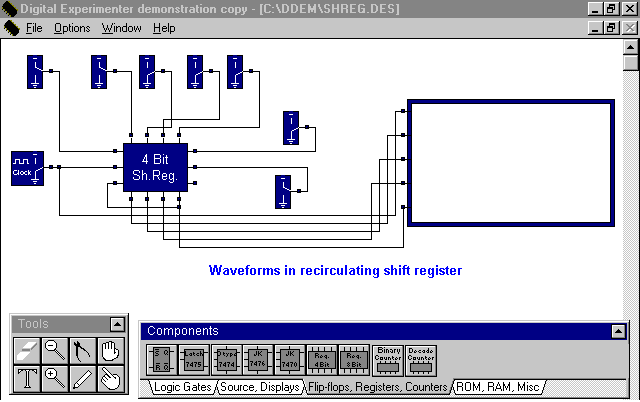Viewport: 640px width, 402px height.
Task: Pick the SR flip-flop component
Action: click(162, 358)
